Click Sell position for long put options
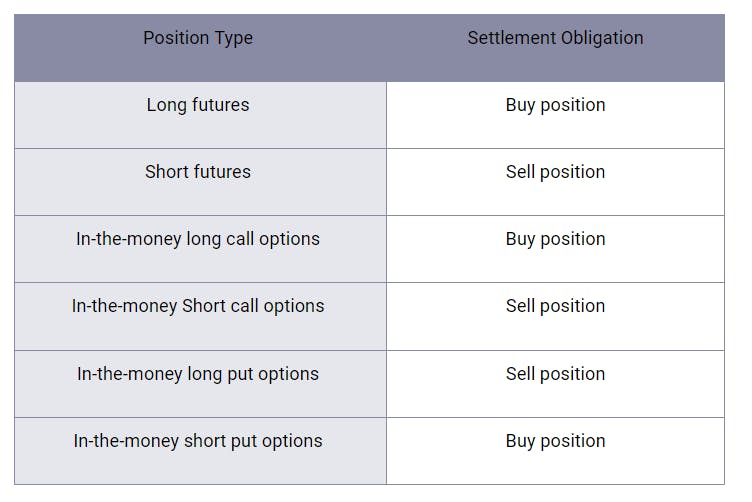 coord(555,374)
